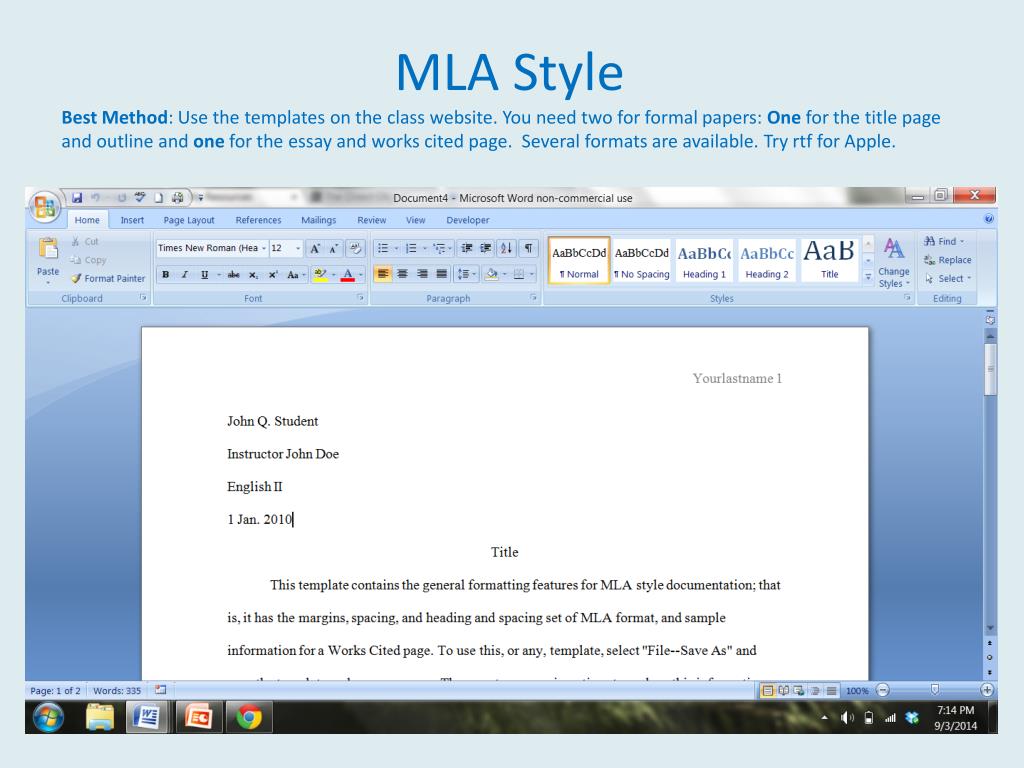The height and width of the screenshot is (768, 1024).
Task: Click the bullets list icon
Action: 385,248
